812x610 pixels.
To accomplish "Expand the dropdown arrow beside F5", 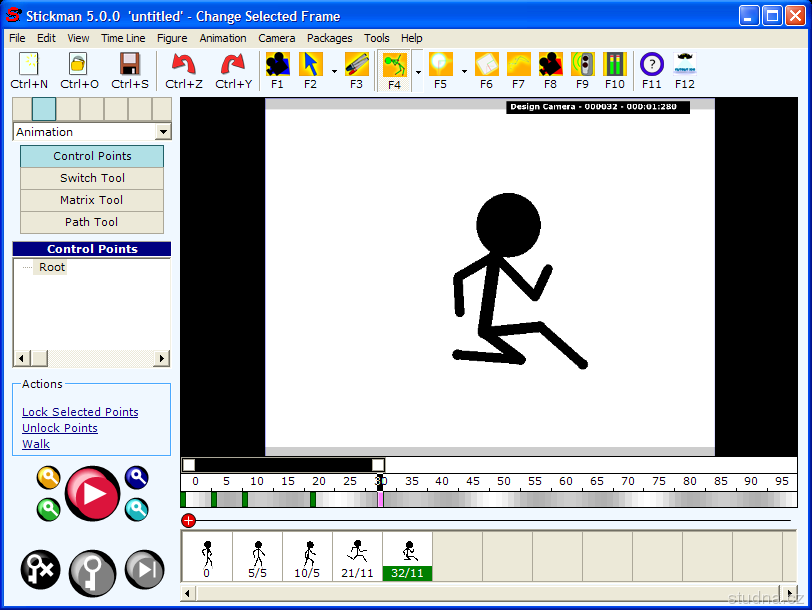I will point(464,71).
